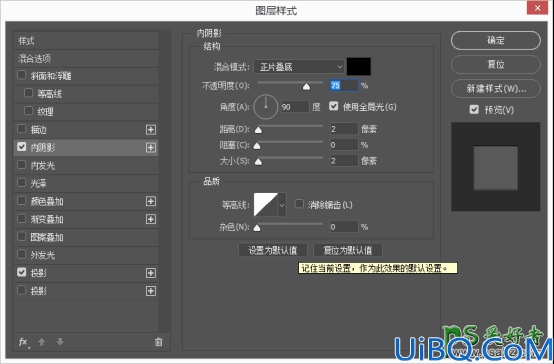Screen dimensions: 554x364
Task: Move effect up with arrow icon
Action: pyautogui.click(x=42, y=342)
